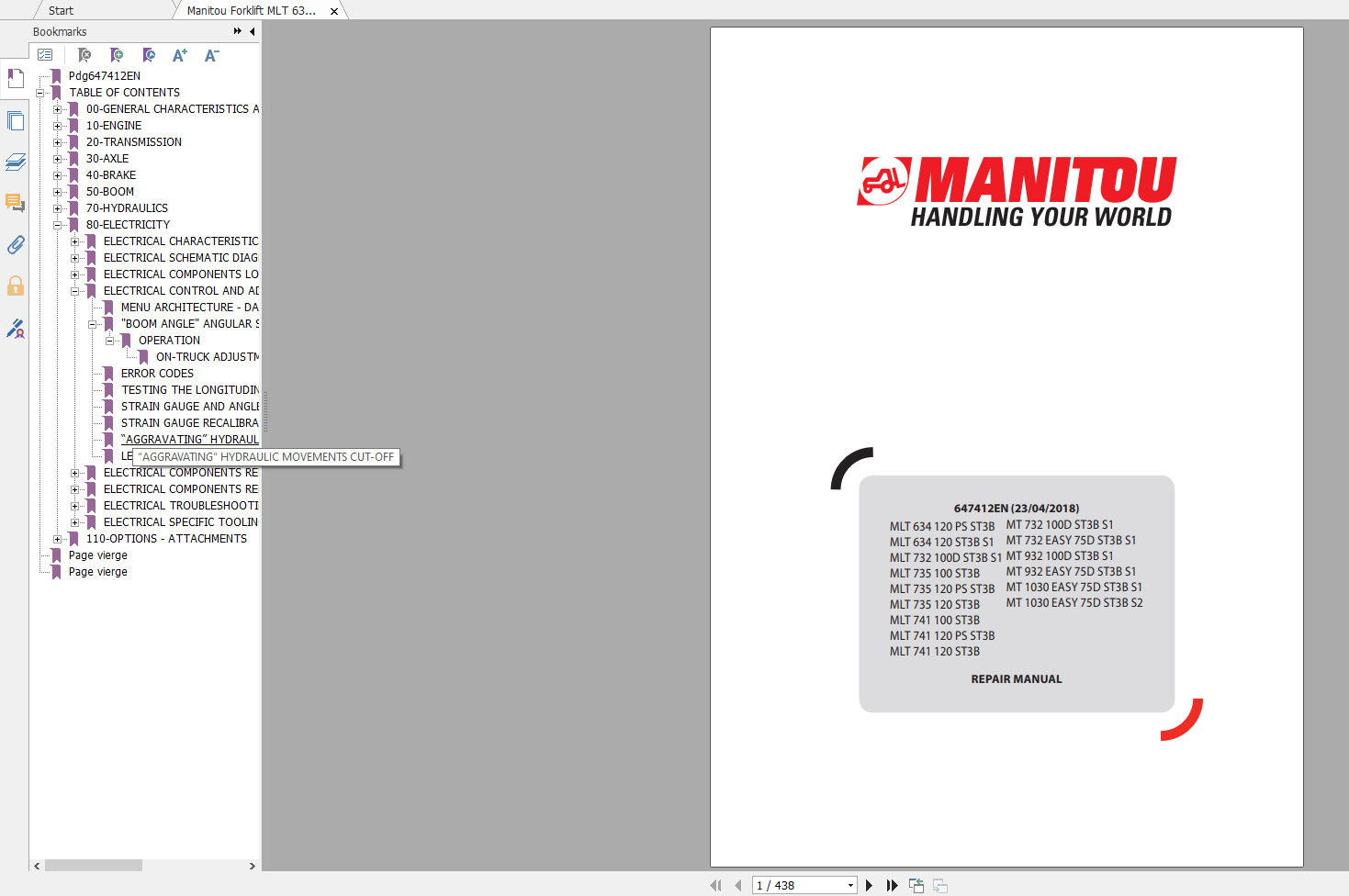
Task: Open "AGGRAVATING" HYDRAULIC bookmark
Action: pyautogui.click(x=190, y=440)
